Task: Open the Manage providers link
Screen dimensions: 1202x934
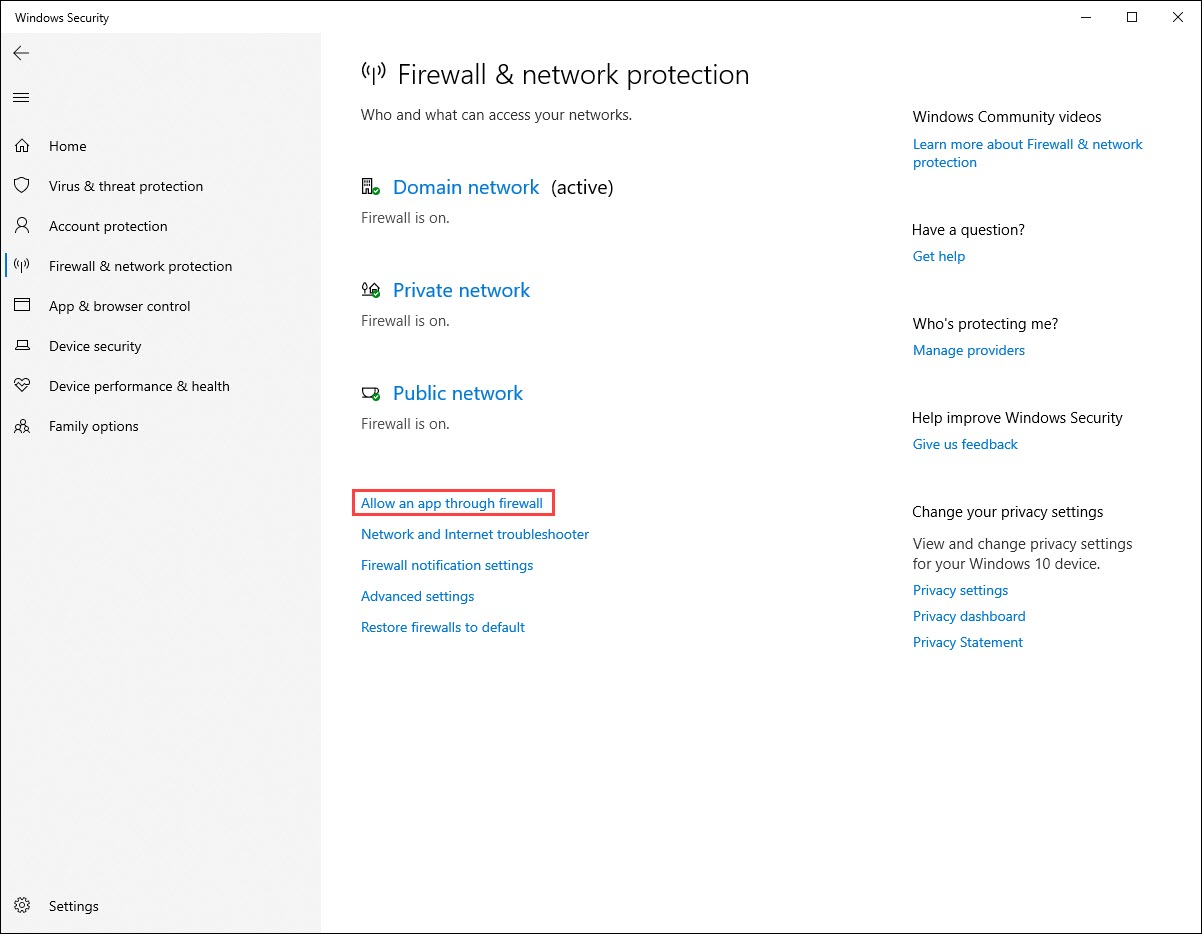Action: (969, 350)
